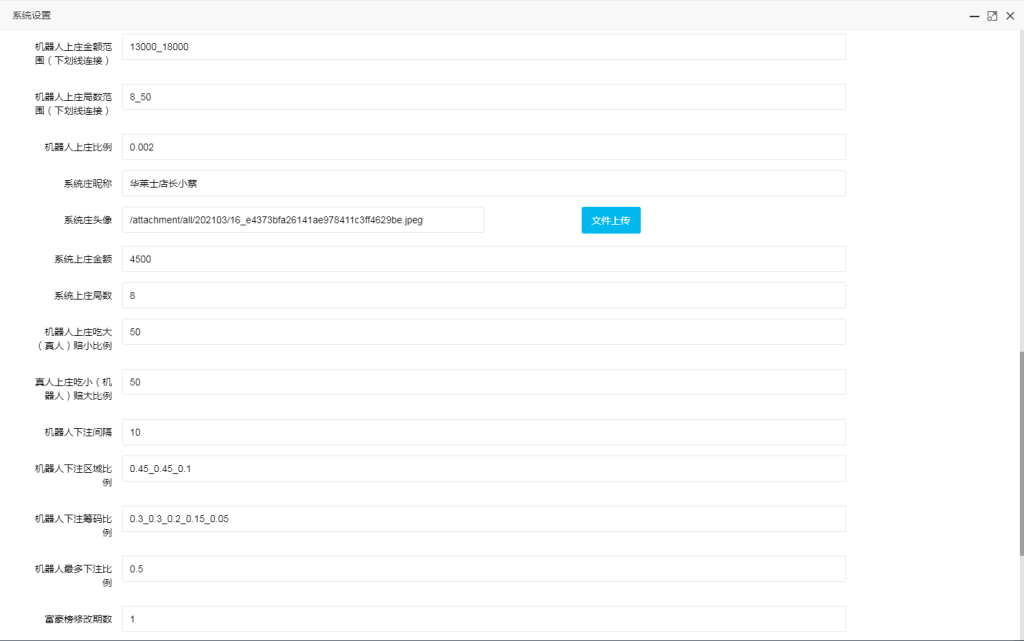The height and width of the screenshot is (641, 1024).
Task: Edit the 系统庄昵称 text box
Action: click(x=483, y=184)
